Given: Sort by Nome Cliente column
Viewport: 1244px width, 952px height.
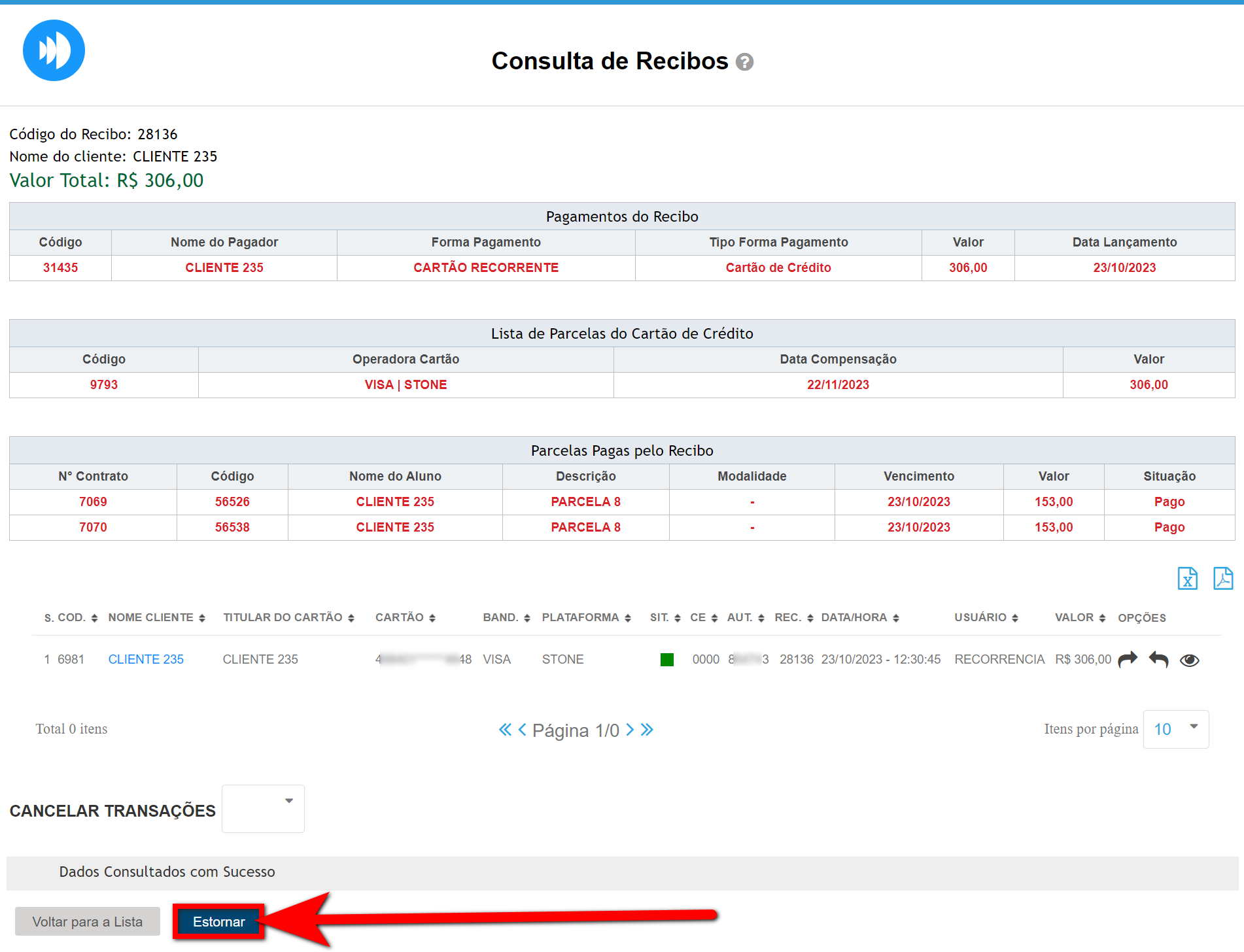Looking at the screenshot, I should pos(156,617).
